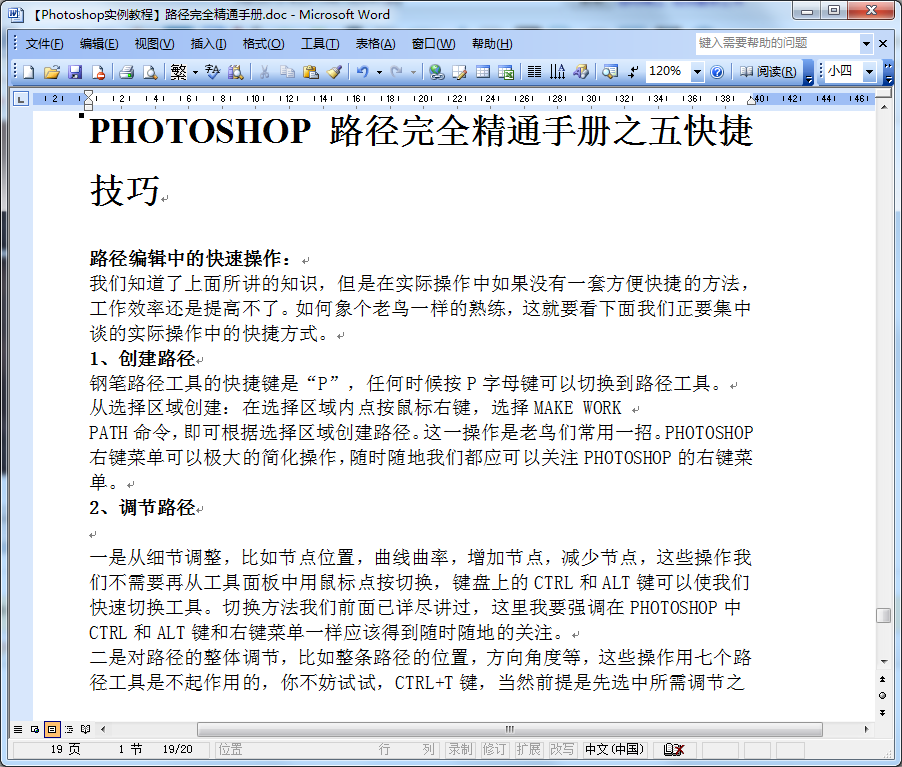Toggle the Document Map
Viewport: 902px width, 767px height.
tap(610, 72)
